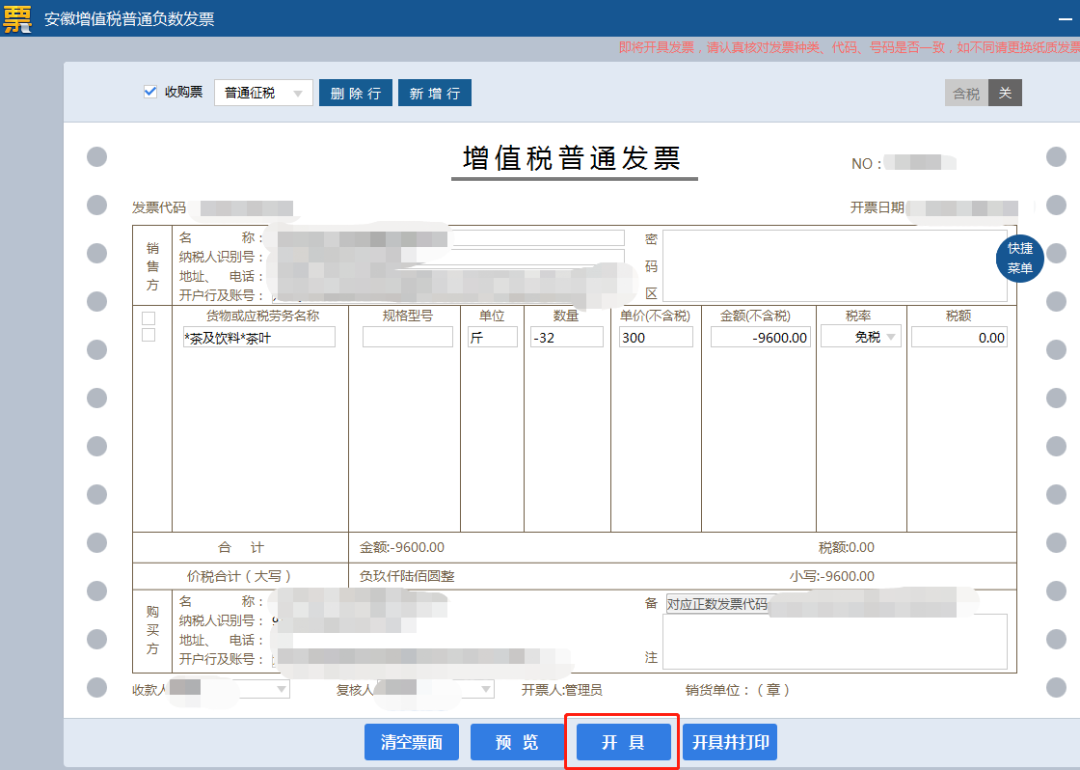
Task: Click the 新增行 button
Action: click(x=435, y=93)
